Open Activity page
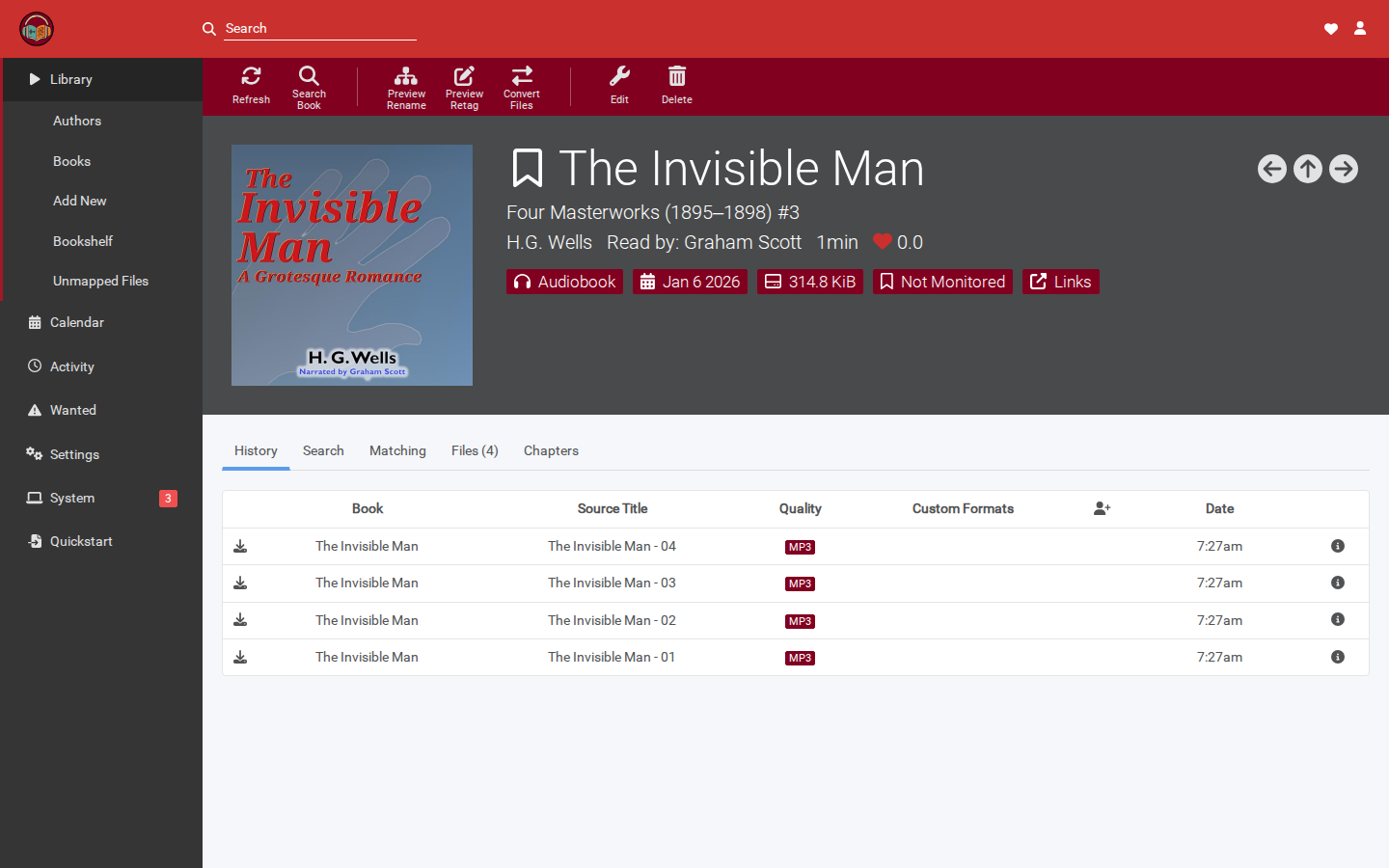Viewport: 1389px width, 868px height. click(x=101, y=366)
